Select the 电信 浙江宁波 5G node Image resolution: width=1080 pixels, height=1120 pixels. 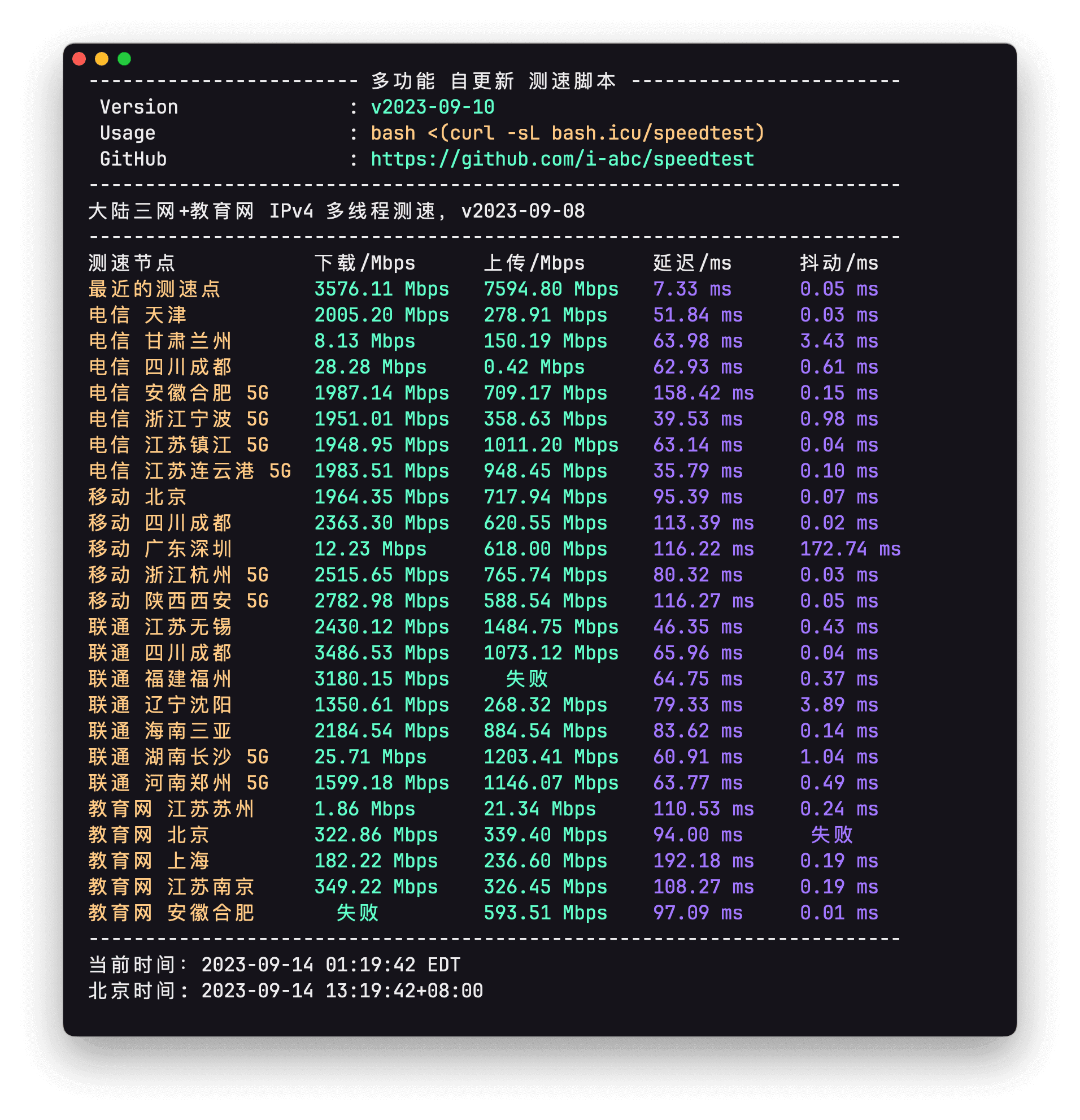(x=178, y=419)
